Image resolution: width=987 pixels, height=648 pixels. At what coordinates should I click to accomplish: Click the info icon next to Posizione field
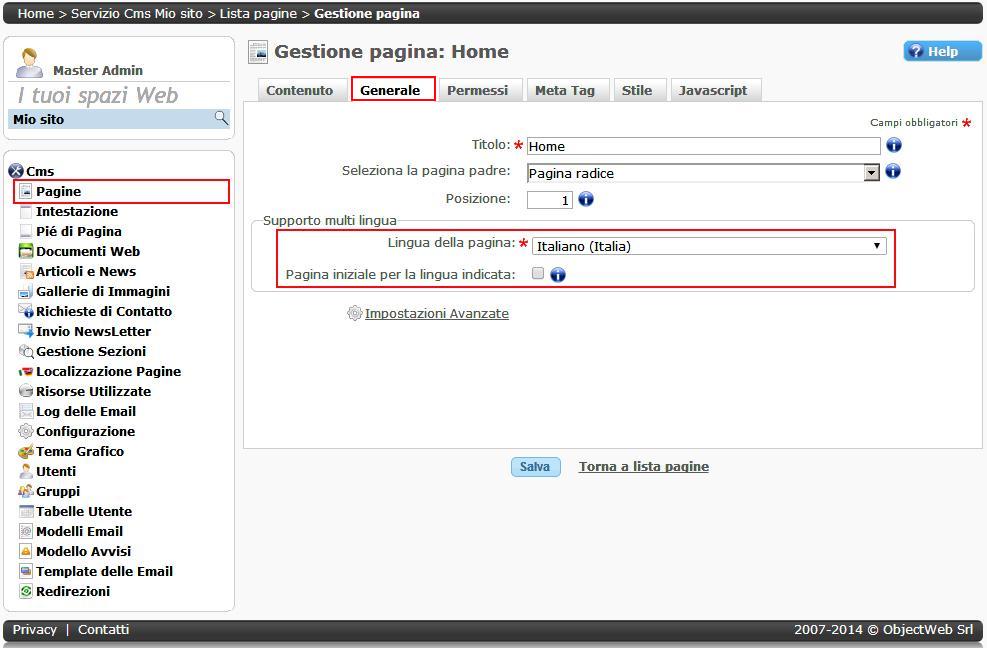pos(586,199)
